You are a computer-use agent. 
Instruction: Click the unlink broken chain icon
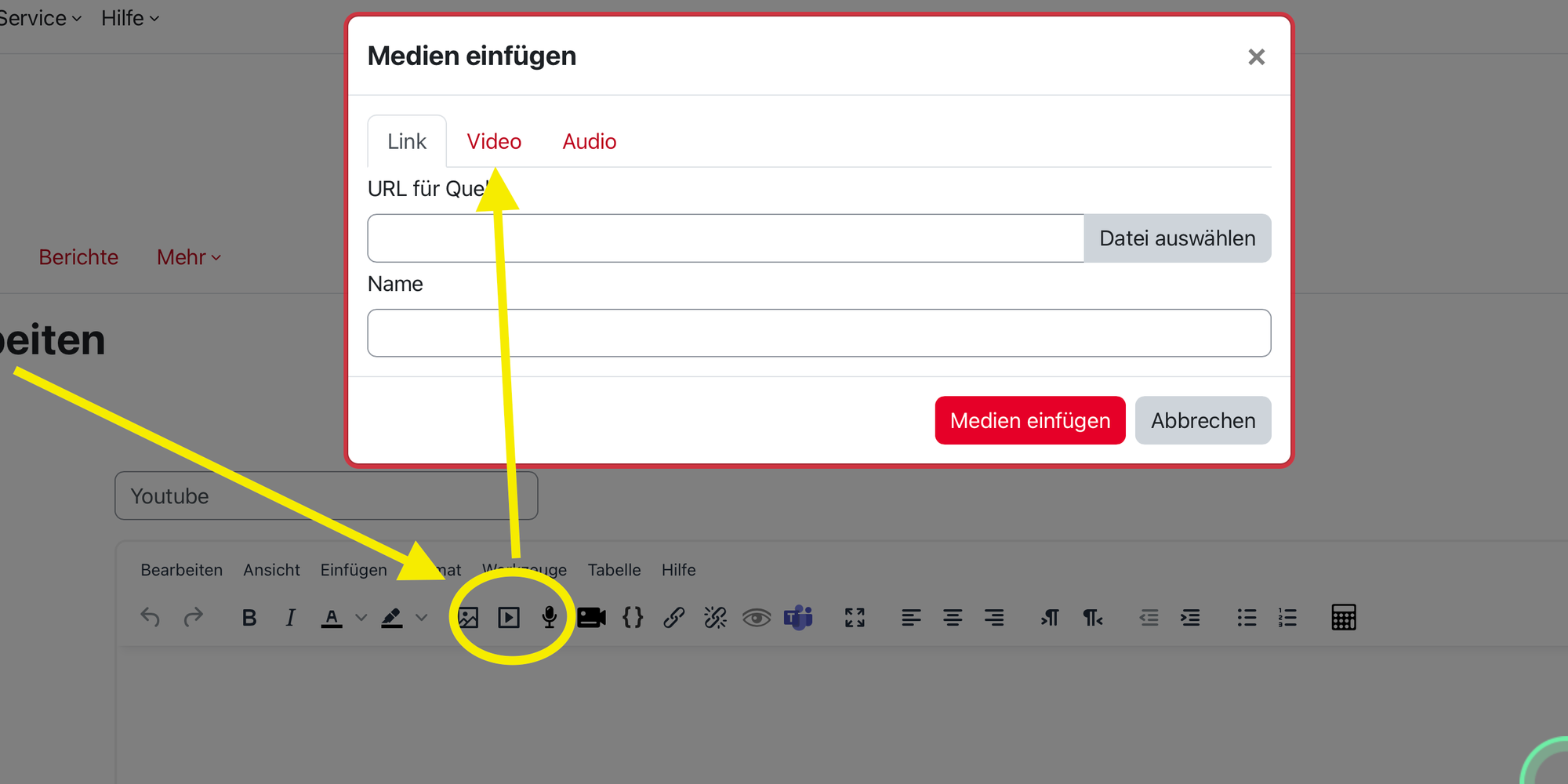[715, 618]
